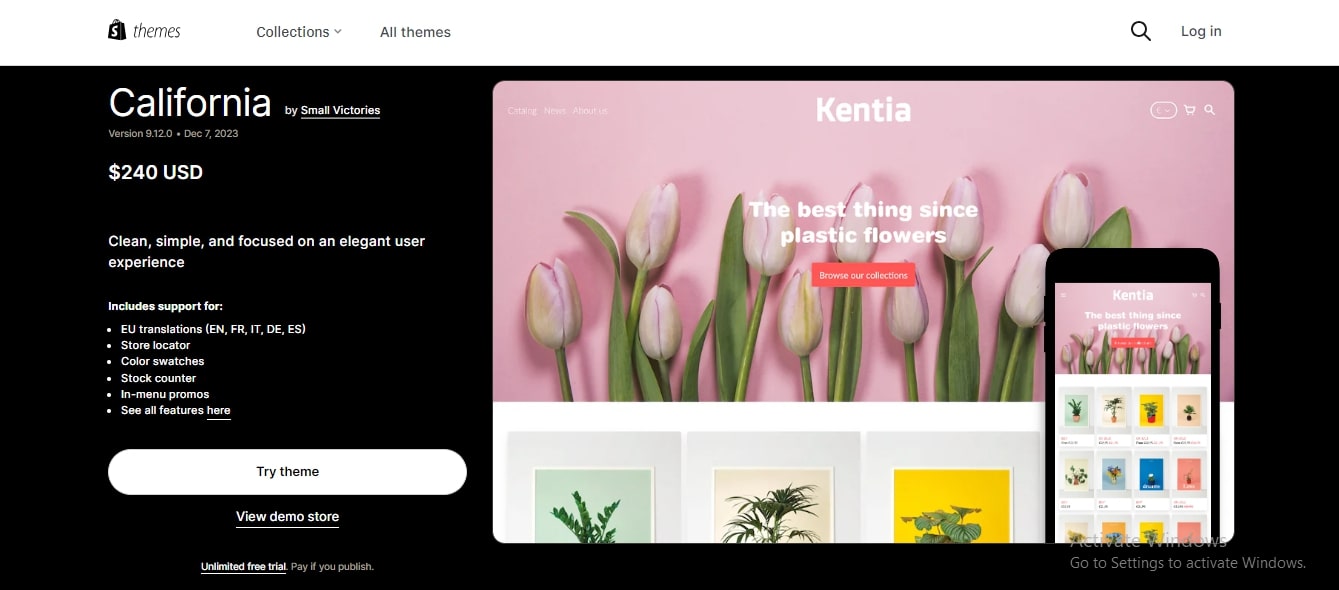This screenshot has height=590, width=1339.
Task: Open the search magnifier icon in header
Action: click(x=1140, y=31)
